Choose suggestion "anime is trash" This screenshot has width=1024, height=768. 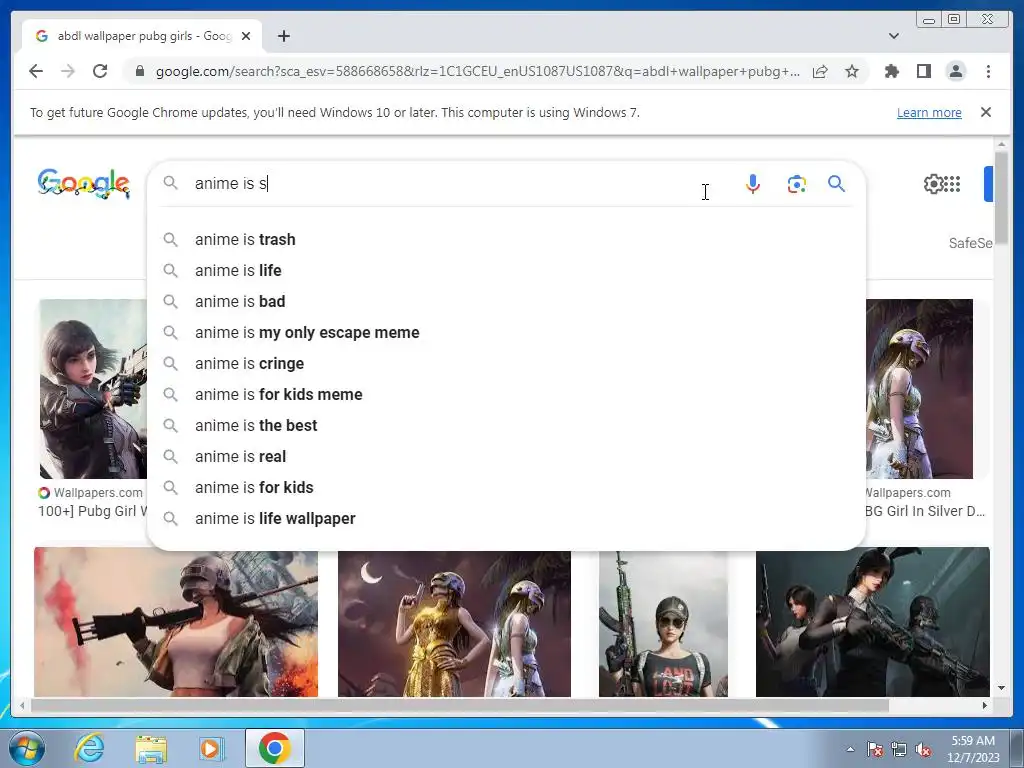(x=506, y=240)
